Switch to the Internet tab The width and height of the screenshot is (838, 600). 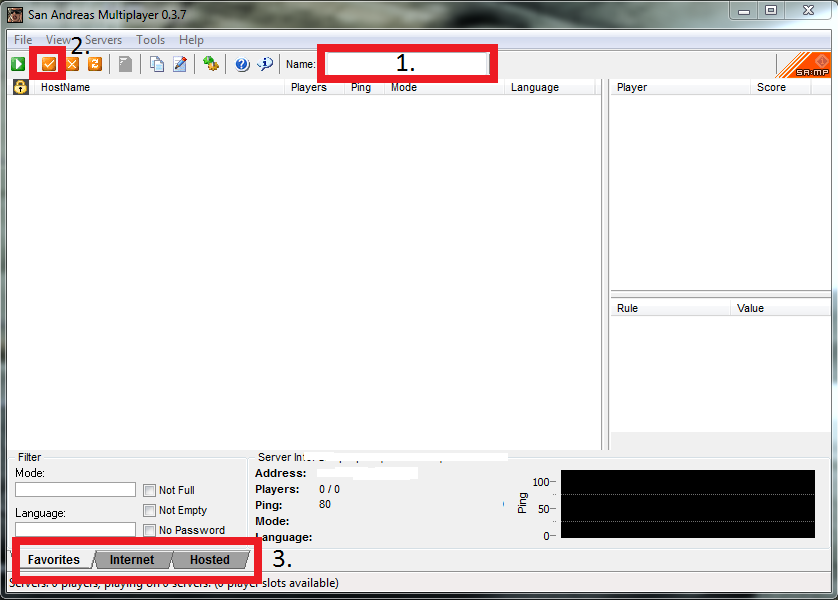pyautogui.click(x=132, y=560)
